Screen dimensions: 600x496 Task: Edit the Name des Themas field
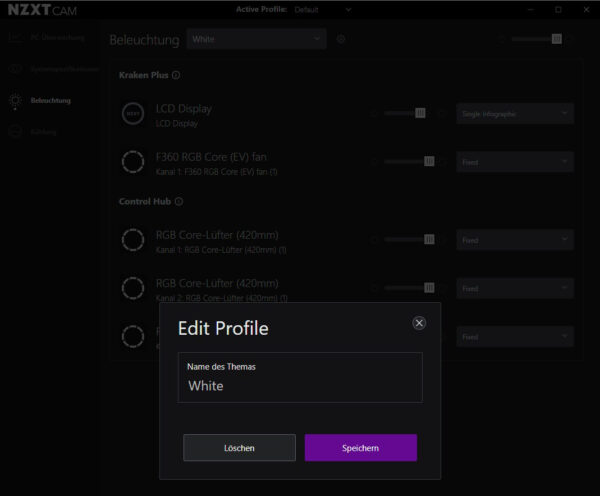(x=300, y=377)
